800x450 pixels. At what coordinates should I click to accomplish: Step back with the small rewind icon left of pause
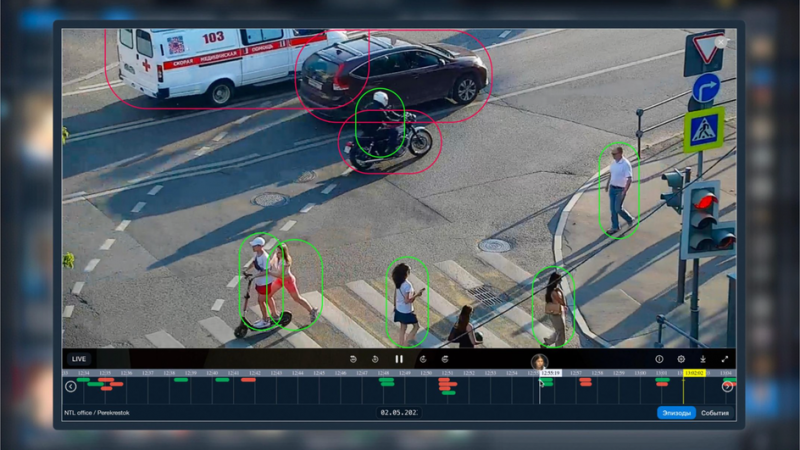[375, 359]
